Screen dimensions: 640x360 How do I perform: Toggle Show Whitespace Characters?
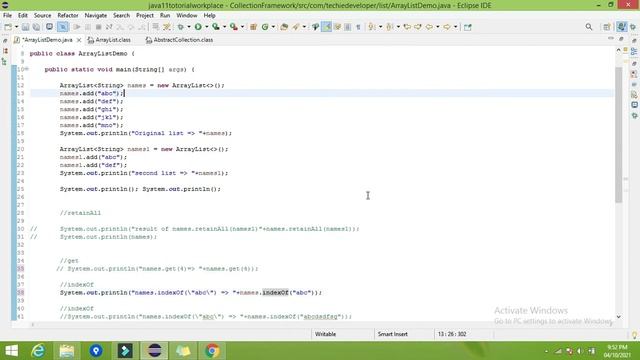point(358,27)
